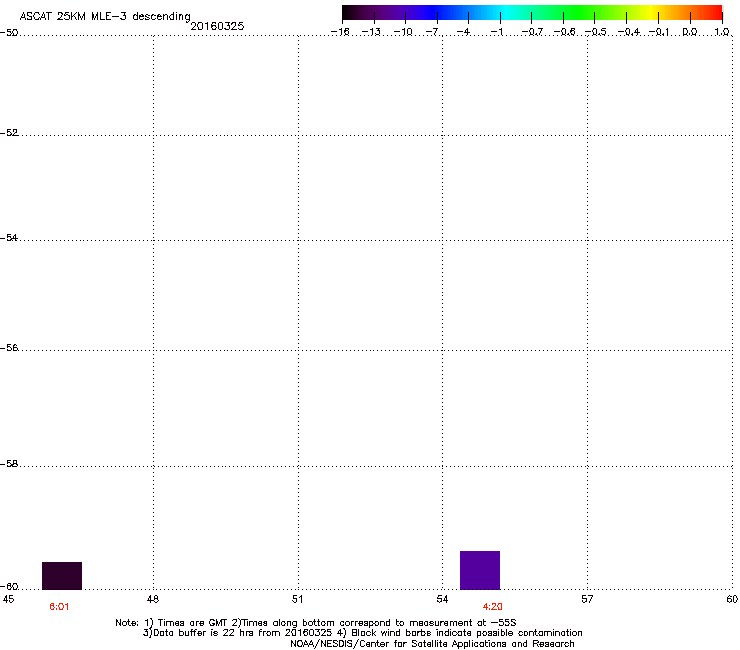Click the color bar legend at top
The height and width of the screenshot is (650, 740).
coord(532,13)
